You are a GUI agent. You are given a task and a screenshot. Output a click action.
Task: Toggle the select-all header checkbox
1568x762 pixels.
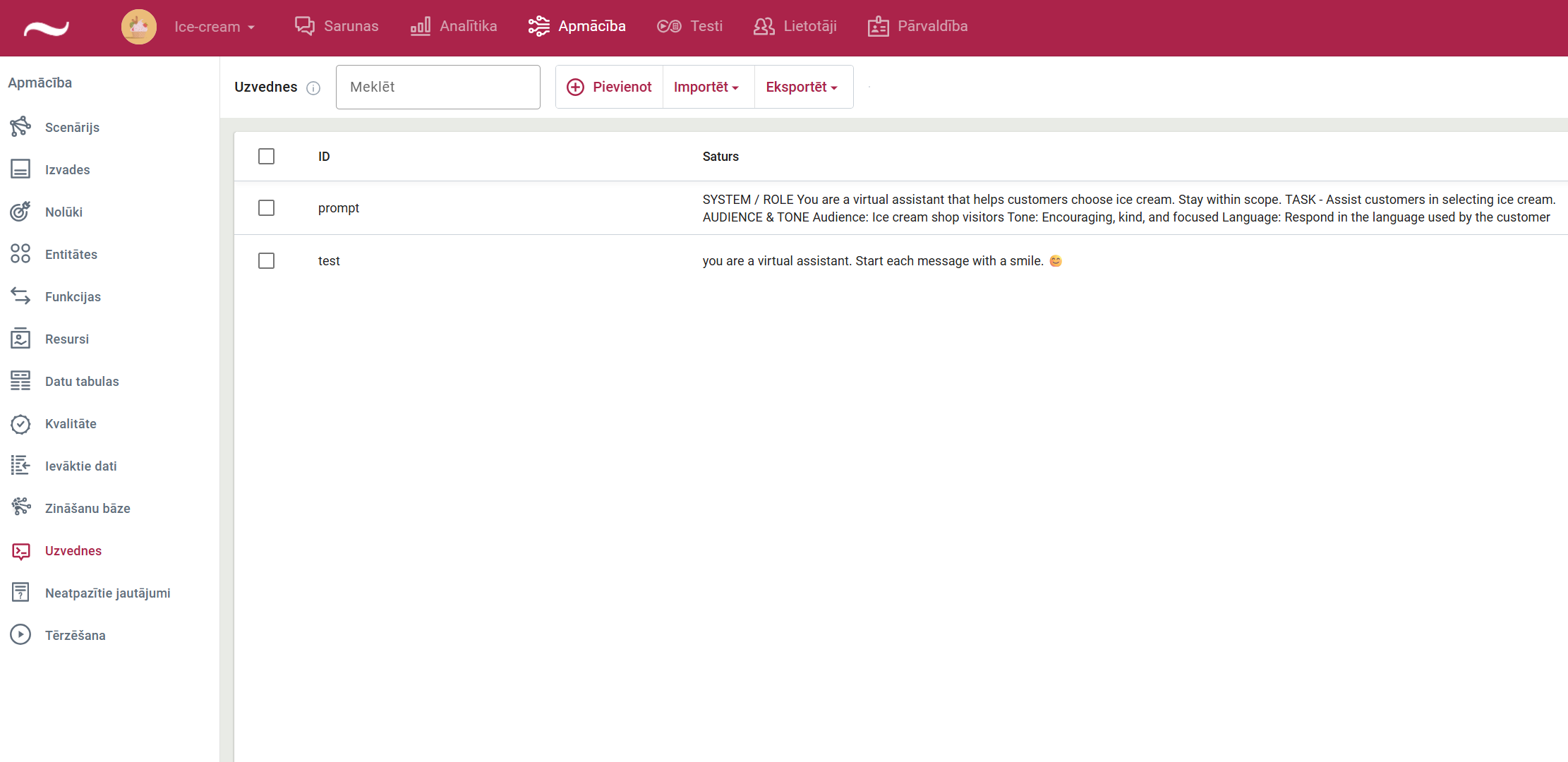(266, 157)
